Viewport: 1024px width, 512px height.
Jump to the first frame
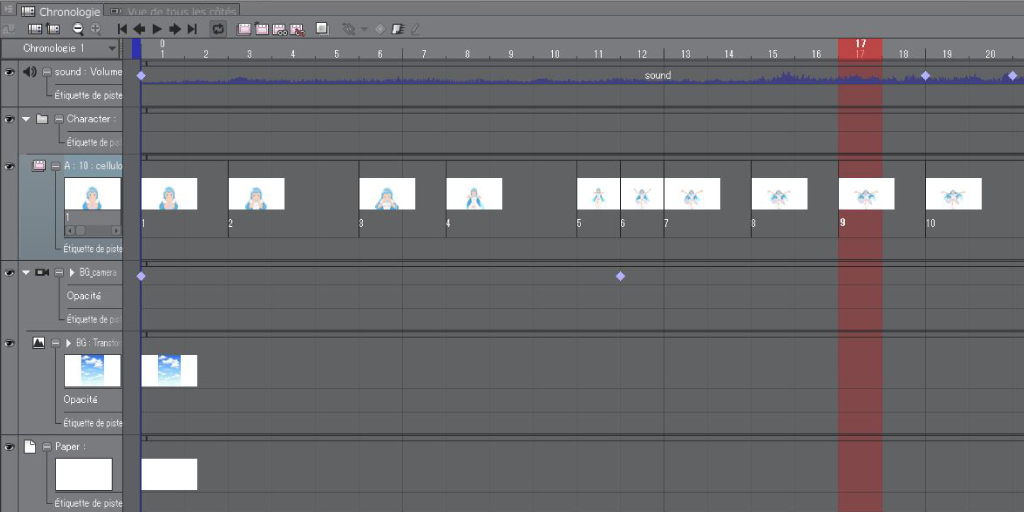pyautogui.click(x=121, y=29)
